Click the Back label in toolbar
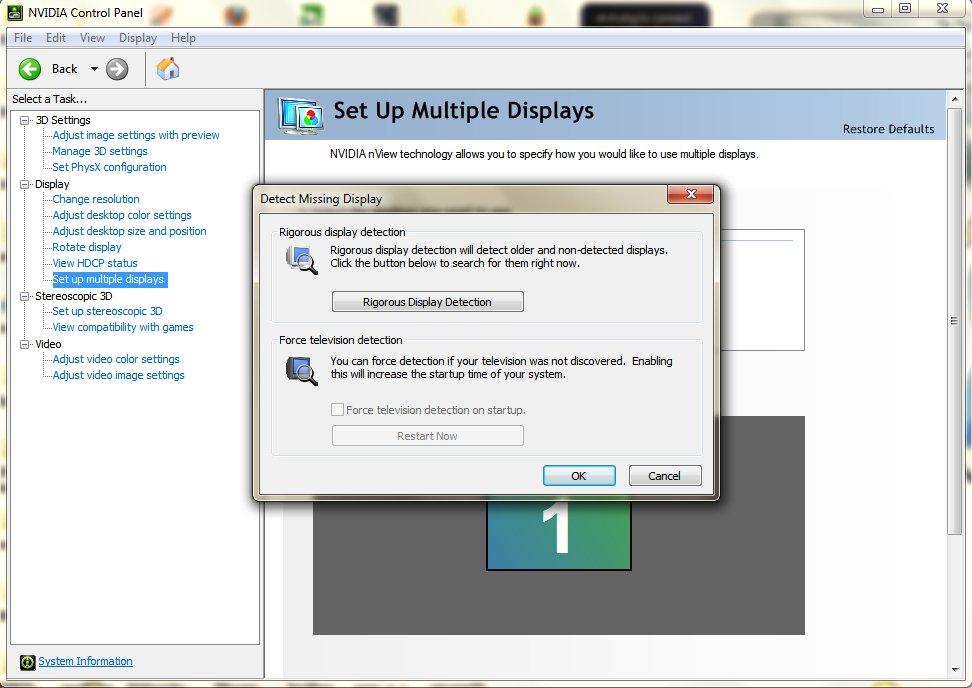This screenshot has height=688, width=972. click(x=64, y=69)
